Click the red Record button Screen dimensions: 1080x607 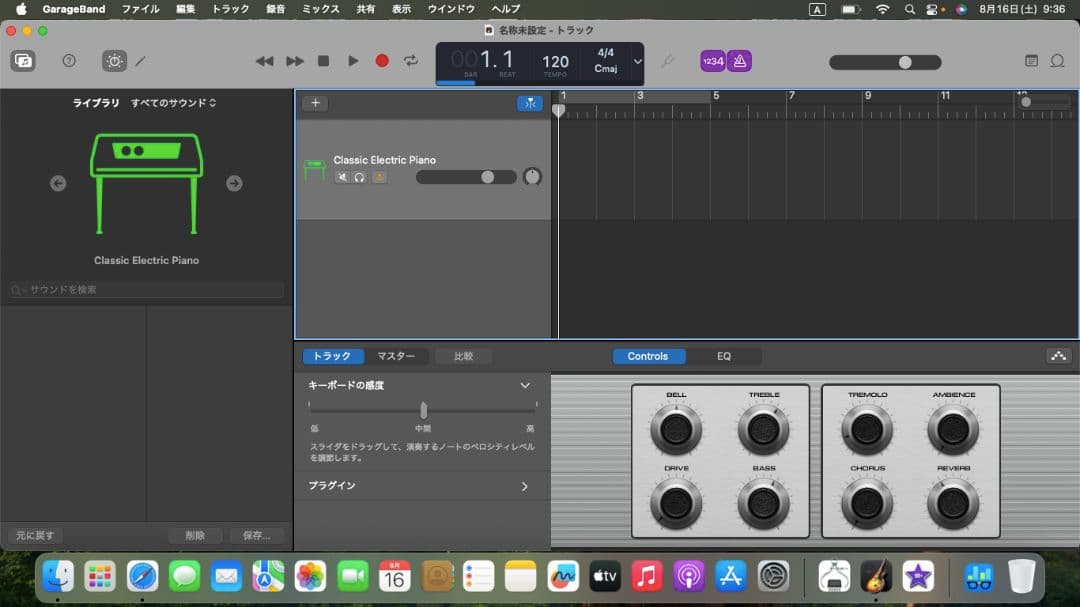(382, 61)
